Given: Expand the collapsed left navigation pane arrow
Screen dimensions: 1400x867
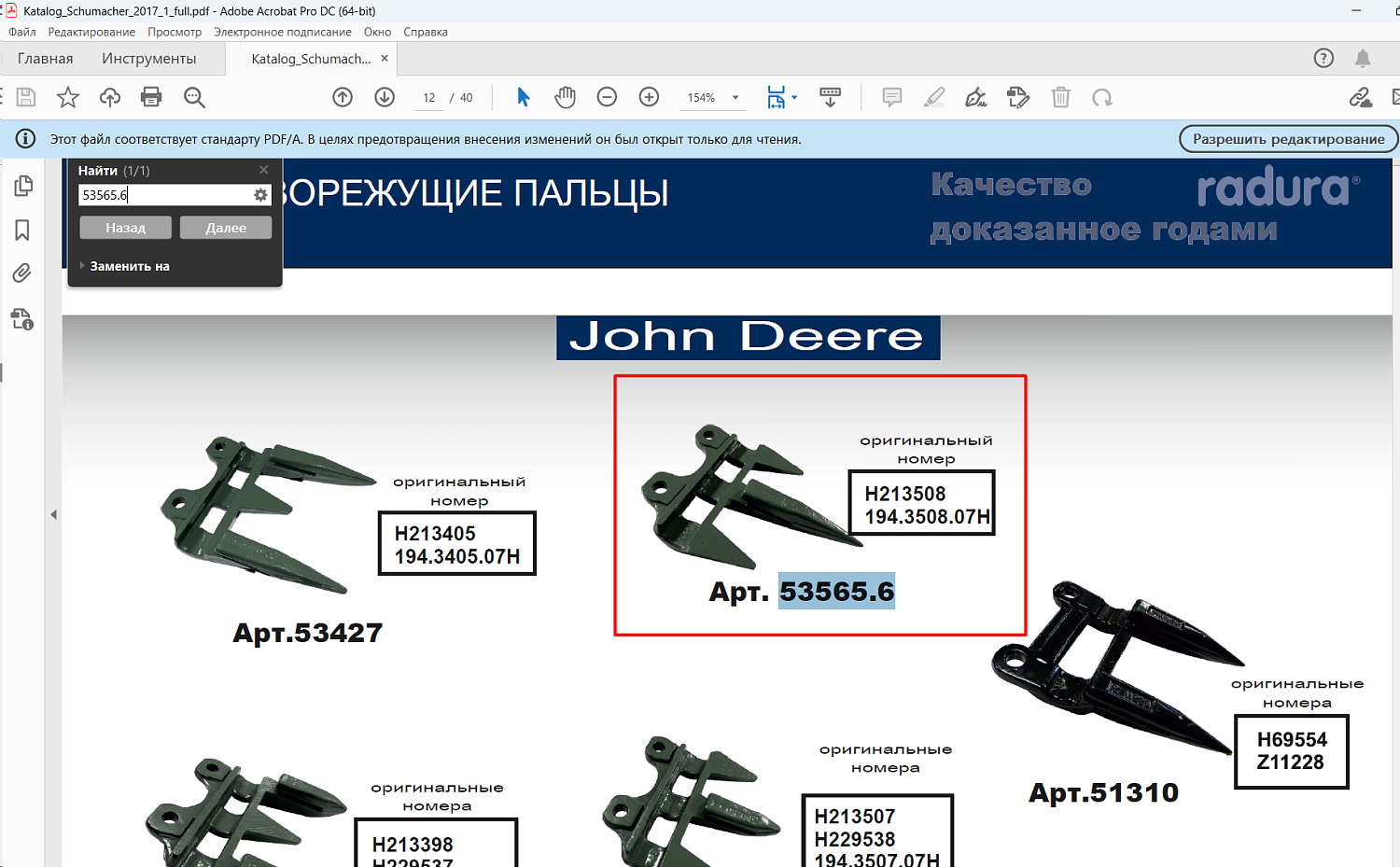Looking at the screenshot, I should click(53, 514).
